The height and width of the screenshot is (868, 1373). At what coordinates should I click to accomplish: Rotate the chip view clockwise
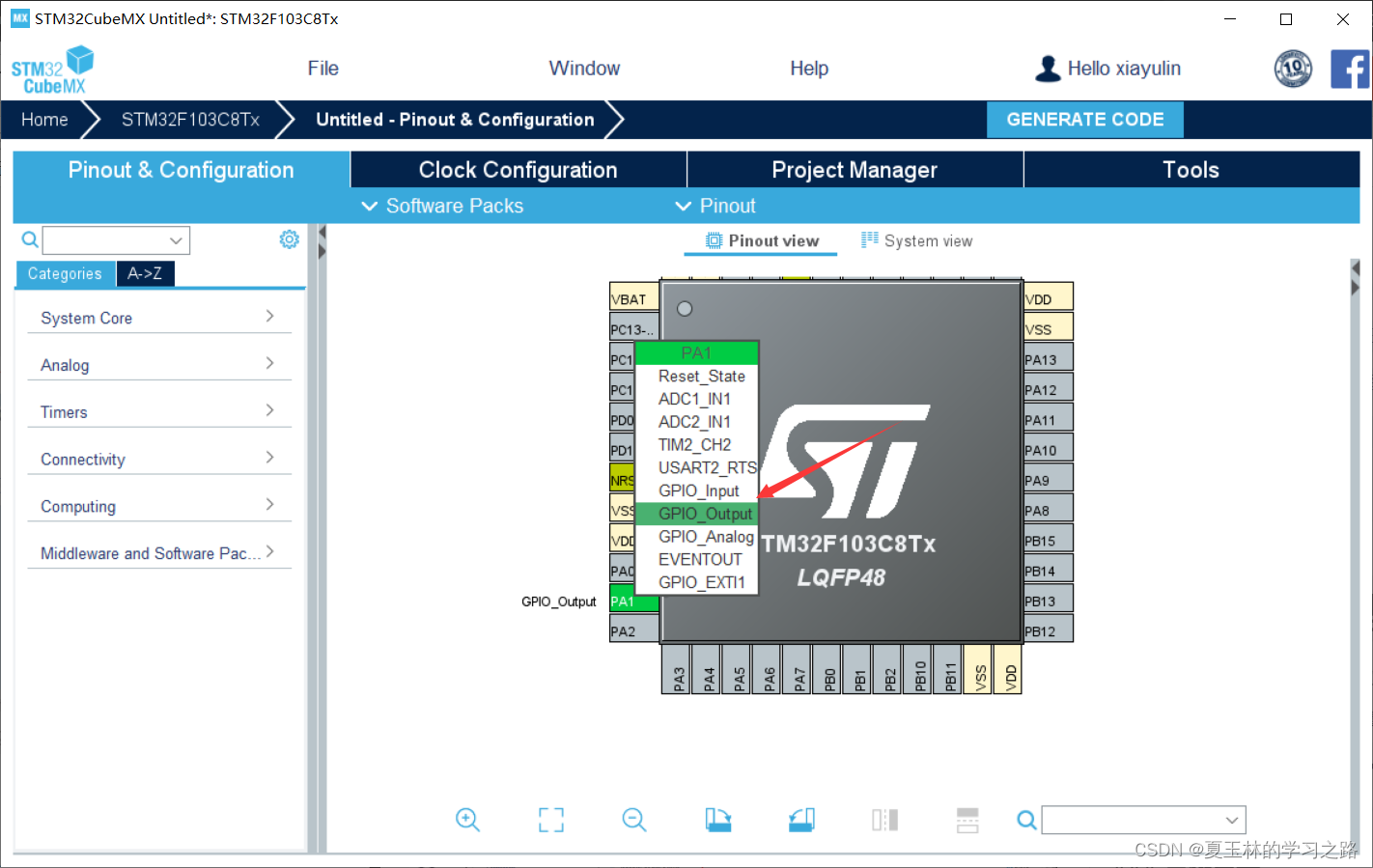pos(718,820)
